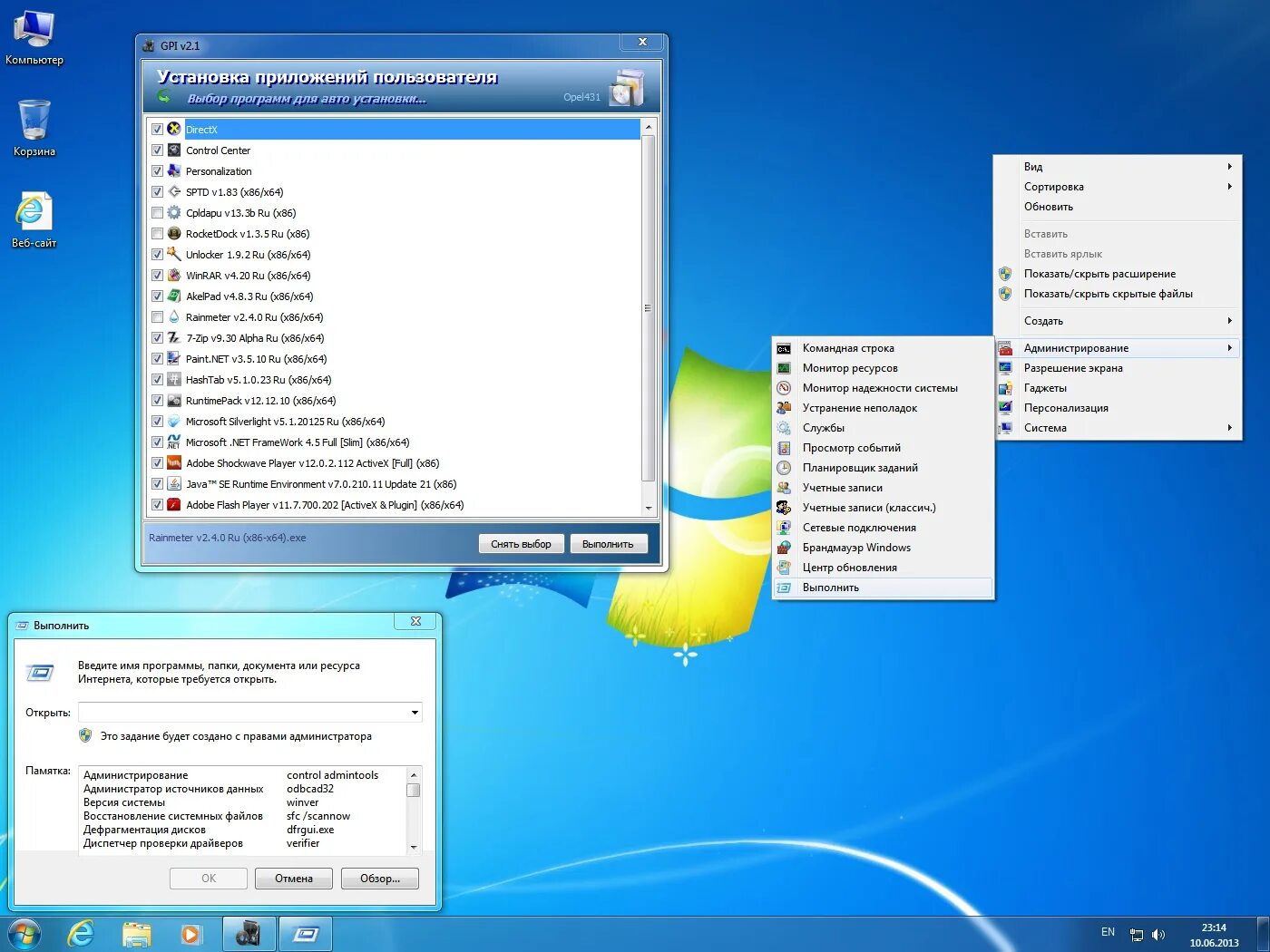Screen dimensions: 1270x952
Task: Expand the Сортировка submenu
Action: pyautogui.click(x=1118, y=187)
